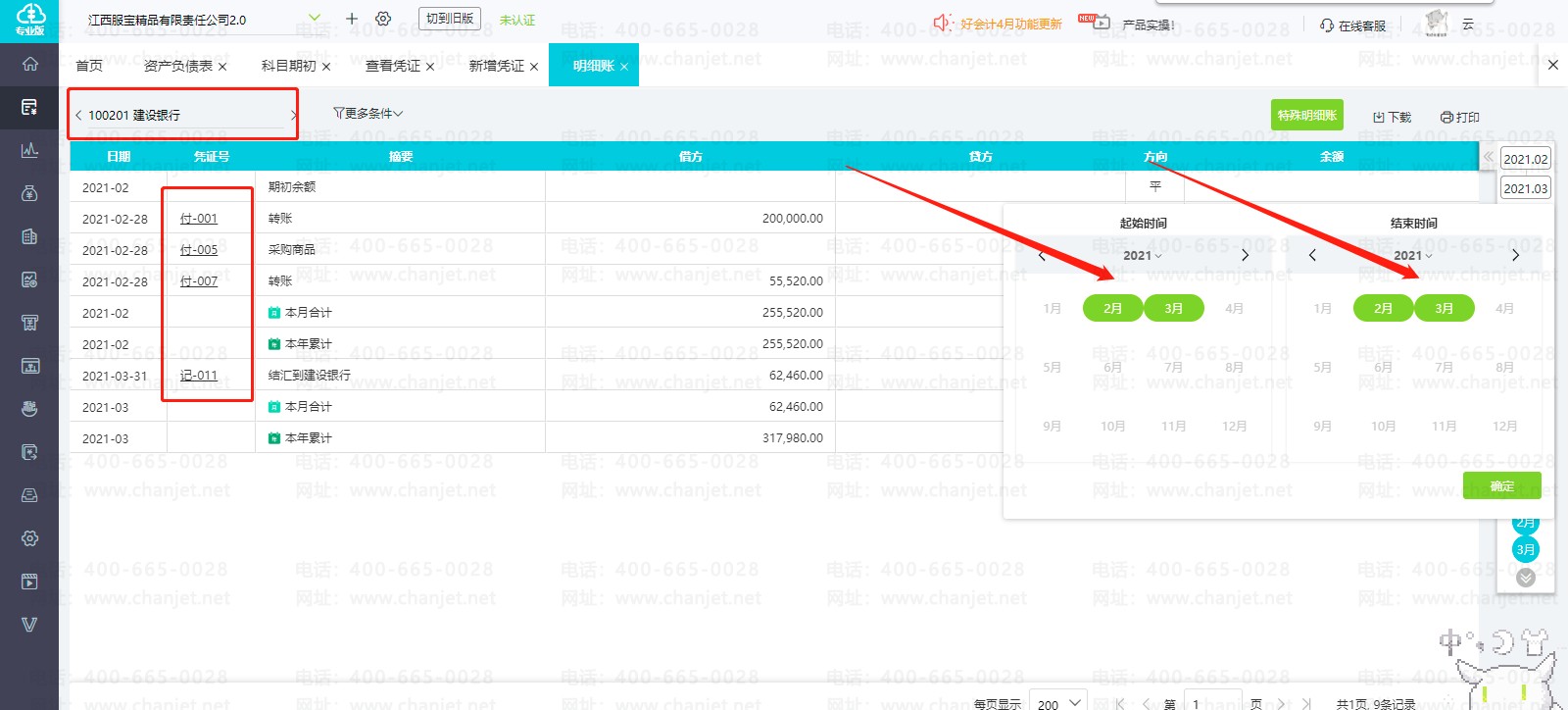Image resolution: width=1568 pixels, height=710 pixels.
Task: Open the video play icon in sidebar
Action: pos(29,582)
